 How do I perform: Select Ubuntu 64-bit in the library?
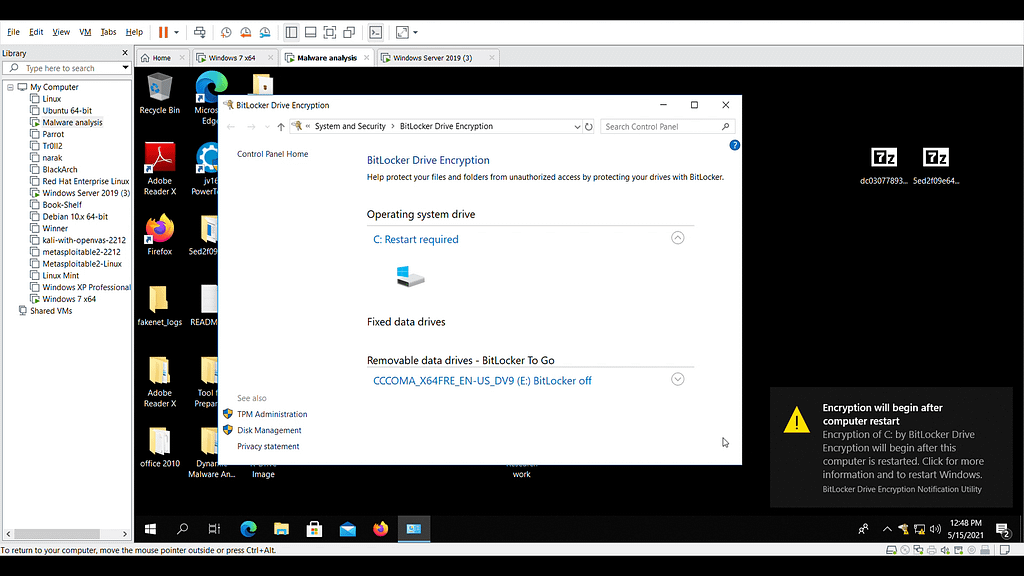(67, 110)
